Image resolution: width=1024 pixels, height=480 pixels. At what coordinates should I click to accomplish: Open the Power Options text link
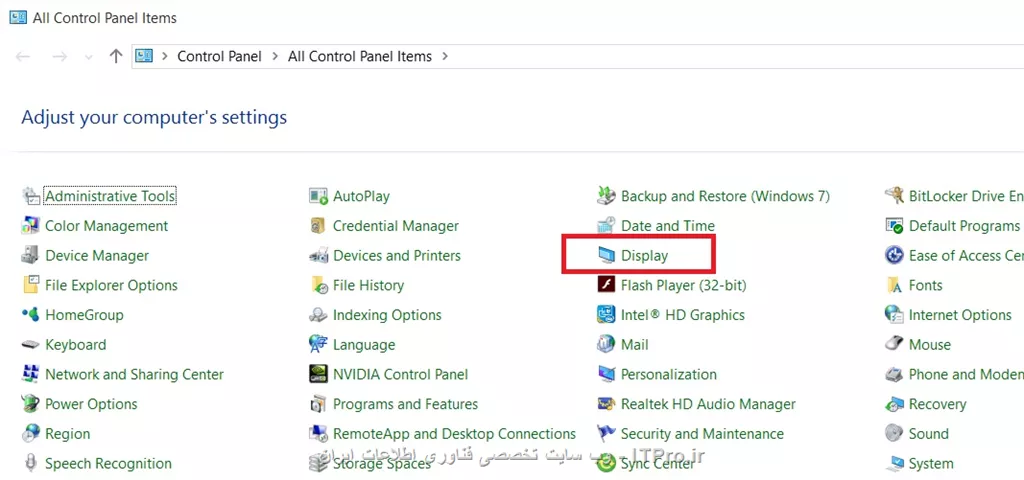point(91,404)
